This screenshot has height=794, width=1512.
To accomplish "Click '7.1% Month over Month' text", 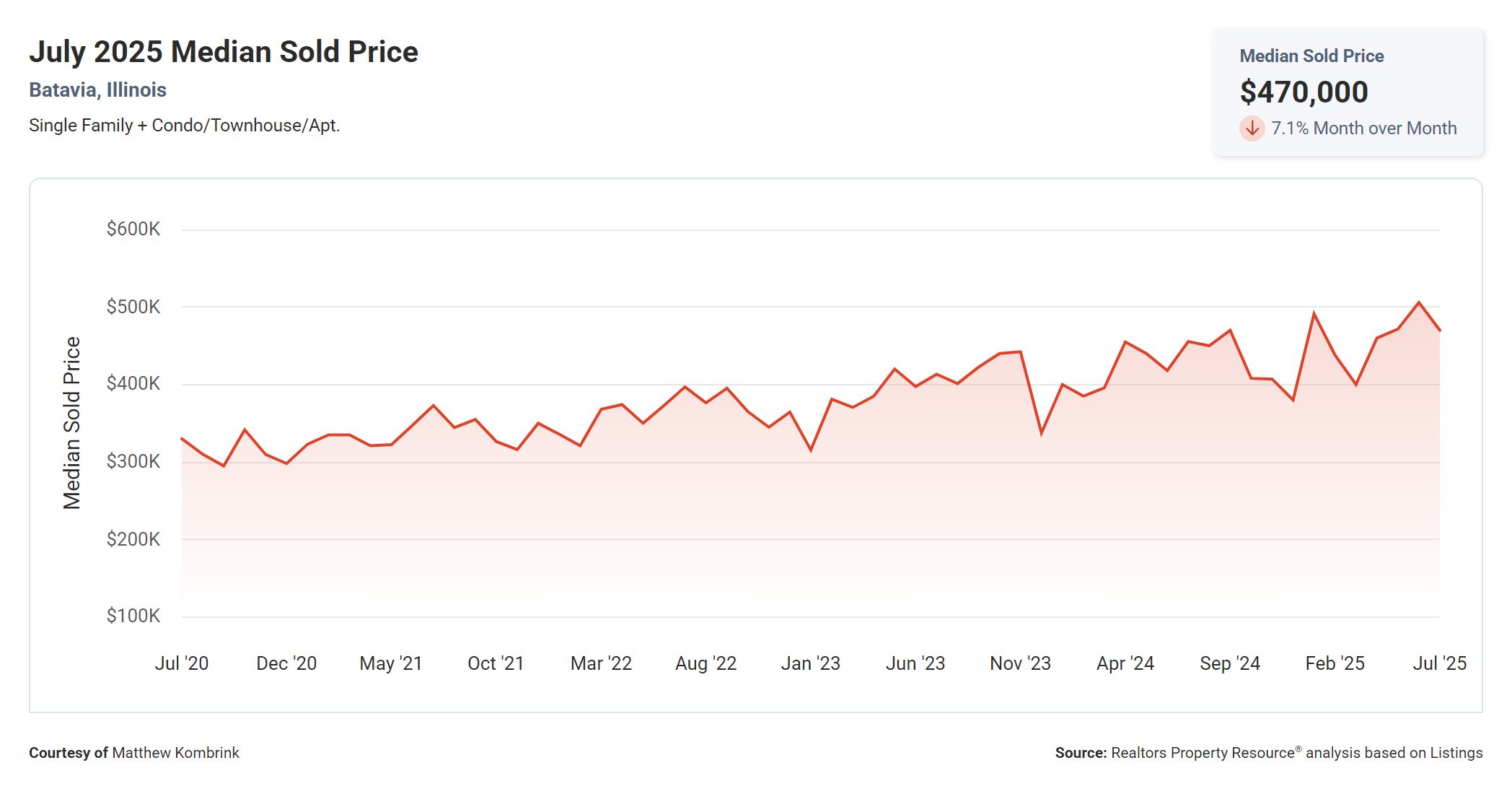I will pyautogui.click(x=1363, y=128).
